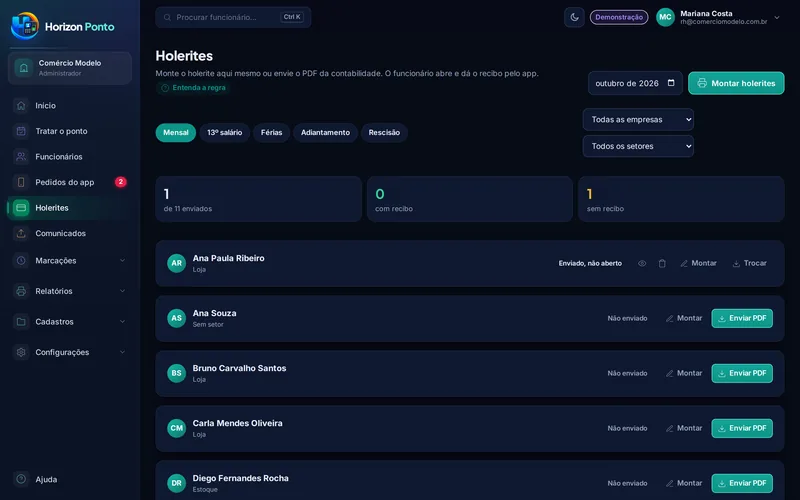Click the Entenda a regra link
The image size is (800, 500).
[193, 88]
